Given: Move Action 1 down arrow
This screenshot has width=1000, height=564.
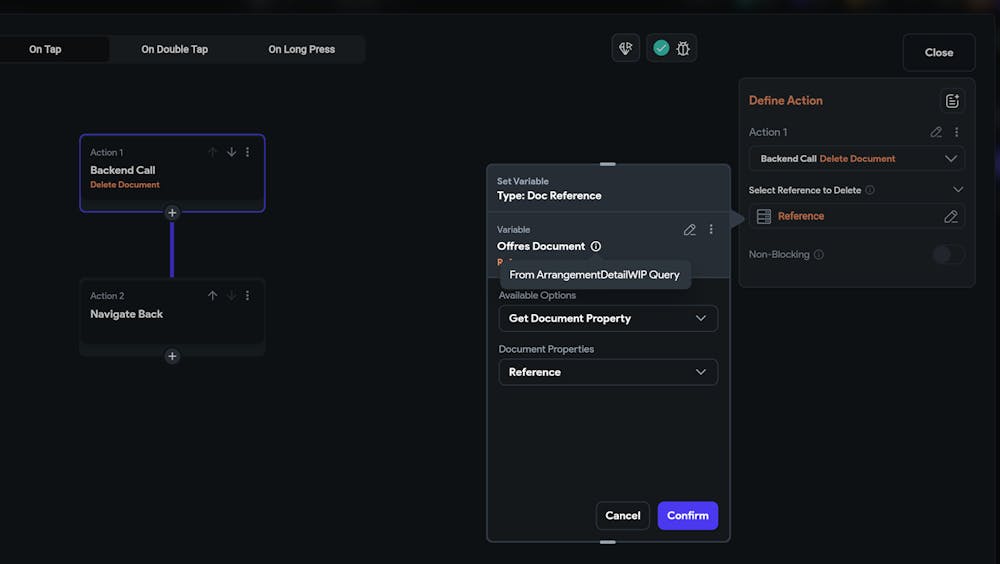Looking at the screenshot, I should (232, 152).
